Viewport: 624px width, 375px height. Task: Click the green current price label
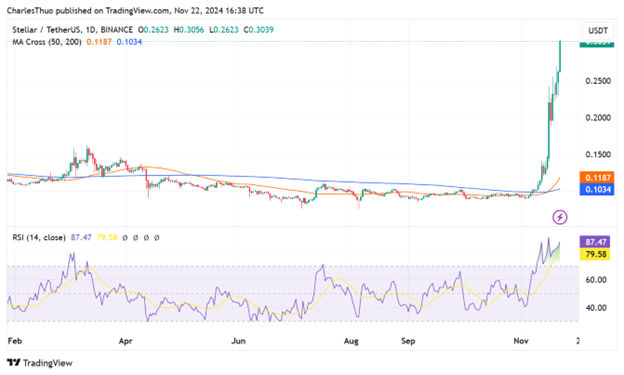tap(597, 44)
